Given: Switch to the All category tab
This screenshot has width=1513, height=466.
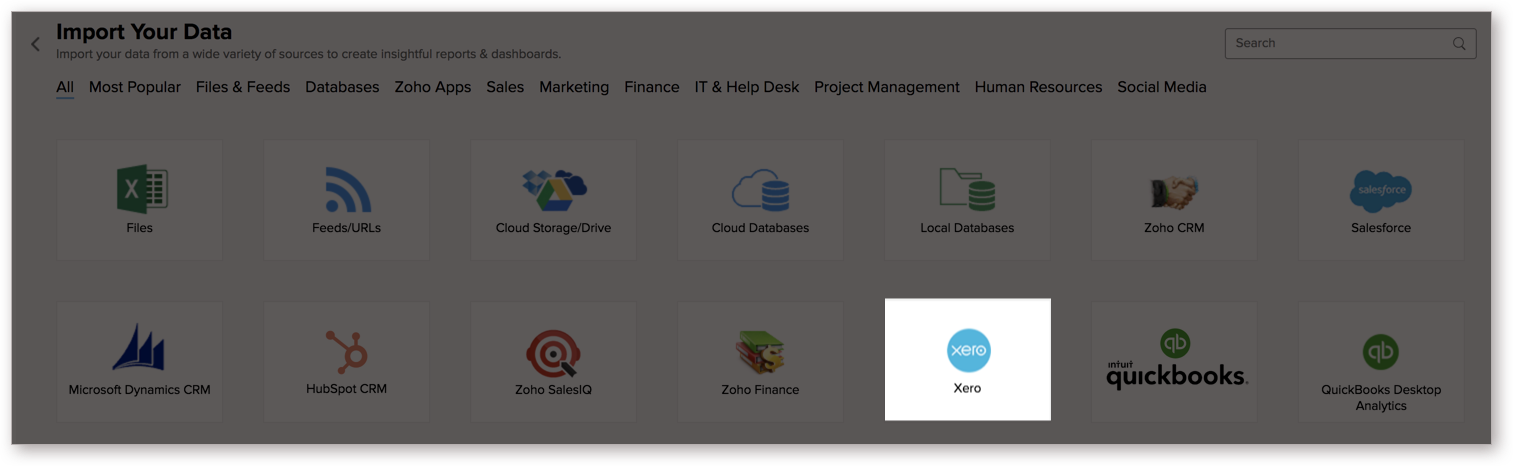Looking at the screenshot, I should [65, 87].
